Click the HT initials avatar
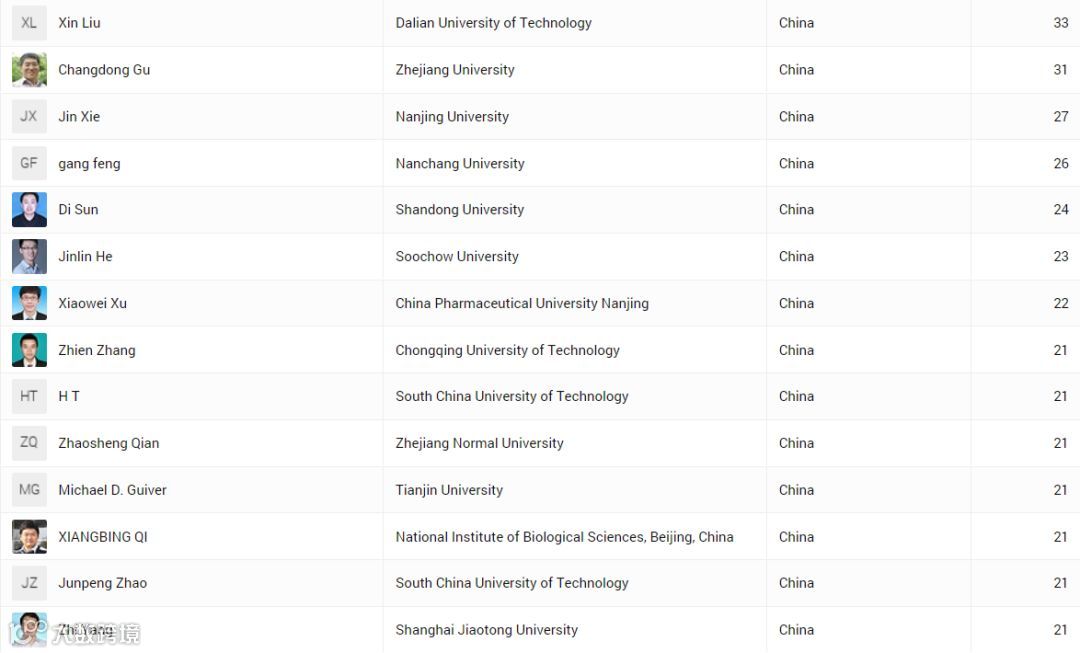Image resolution: width=1080 pixels, height=653 pixels. click(29, 396)
